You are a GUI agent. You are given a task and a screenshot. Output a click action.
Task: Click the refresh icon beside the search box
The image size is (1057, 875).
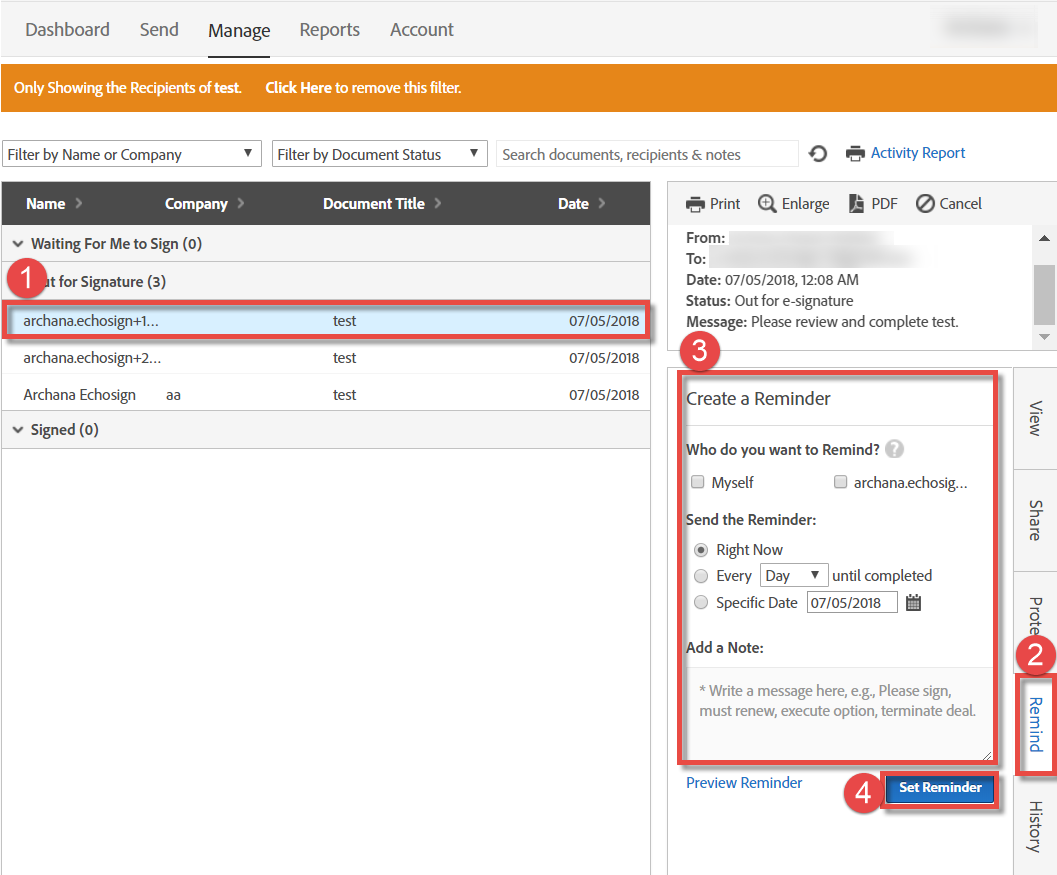[x=818, y=152]
